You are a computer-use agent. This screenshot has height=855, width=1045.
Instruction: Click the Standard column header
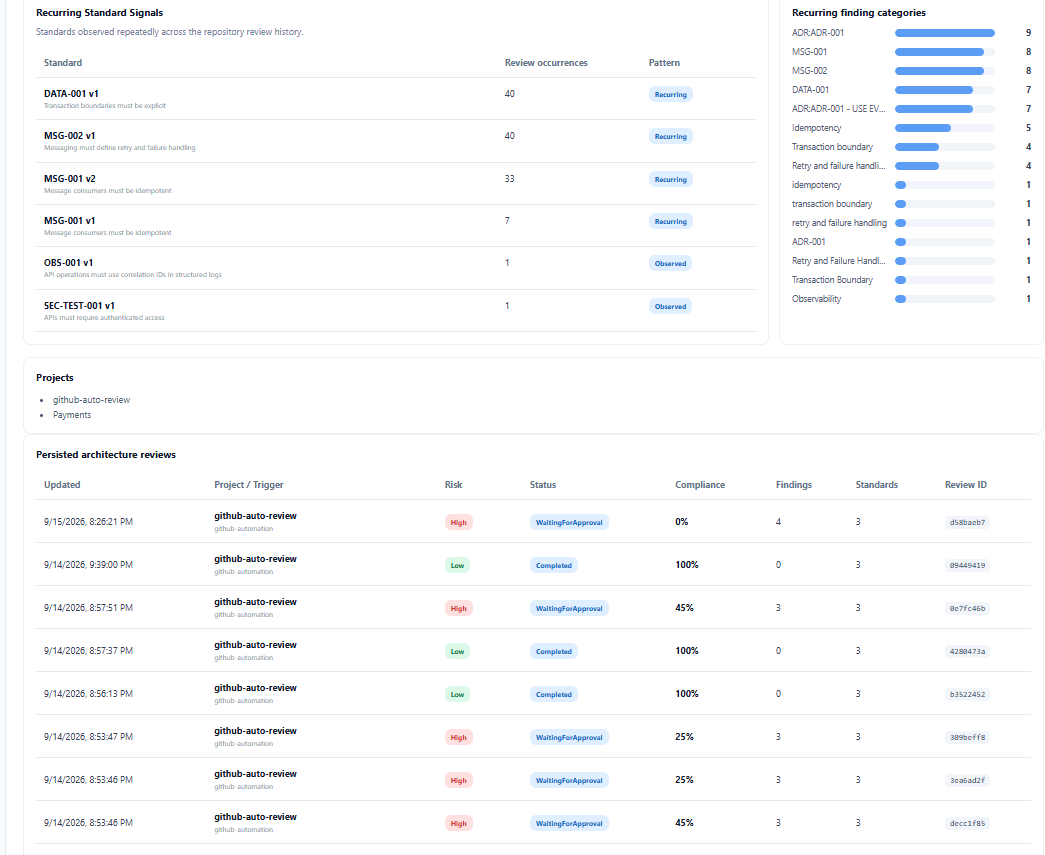[63, 63]
